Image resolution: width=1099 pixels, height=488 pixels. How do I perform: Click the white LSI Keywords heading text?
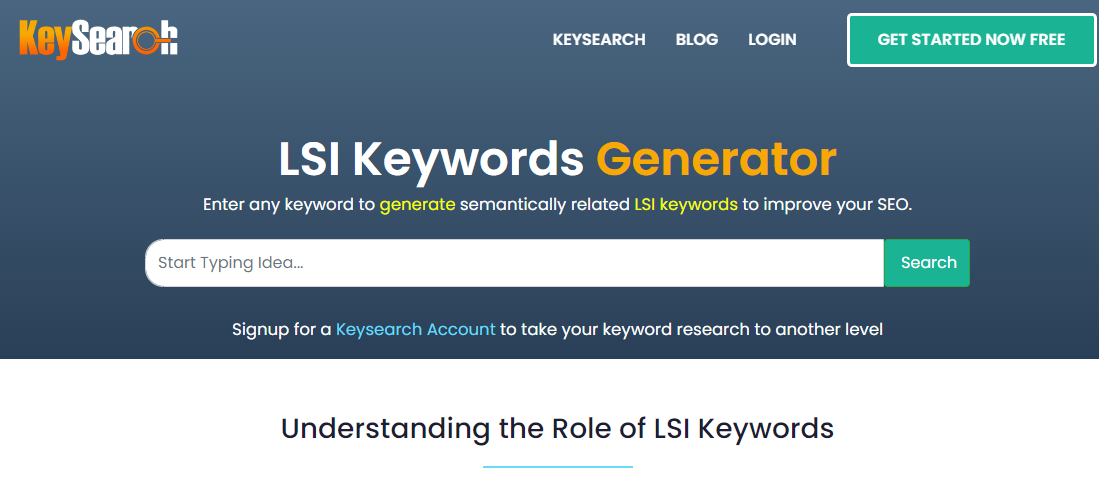click(431, 162)
